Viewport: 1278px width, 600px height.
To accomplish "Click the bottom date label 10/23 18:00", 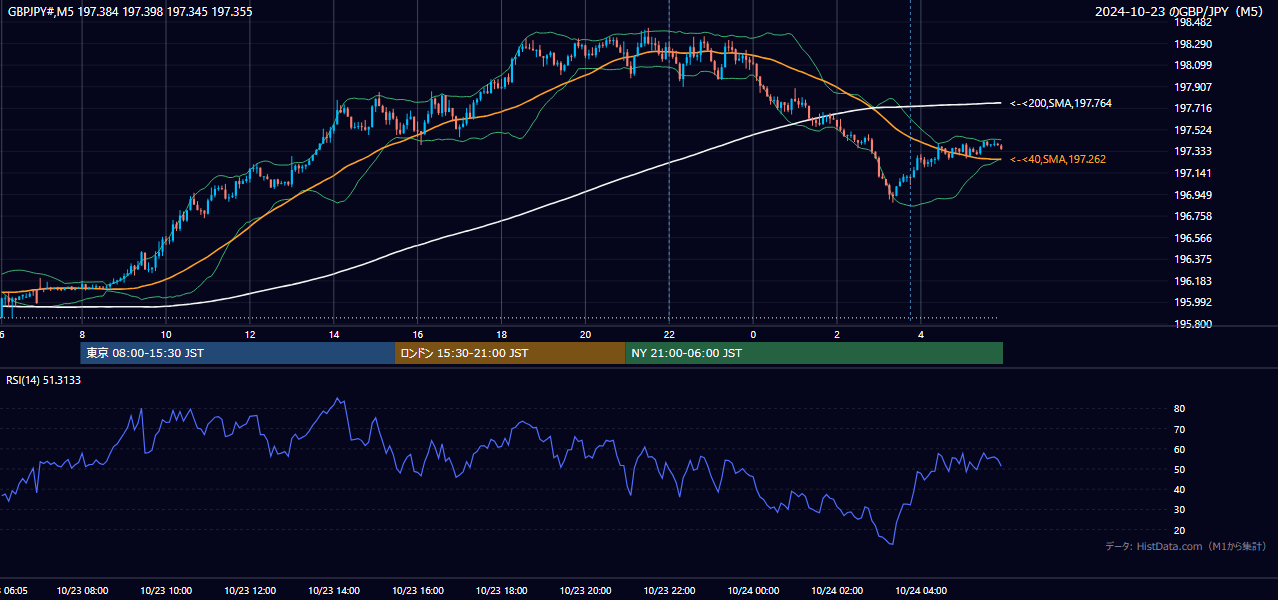I will tap(502, 591).
